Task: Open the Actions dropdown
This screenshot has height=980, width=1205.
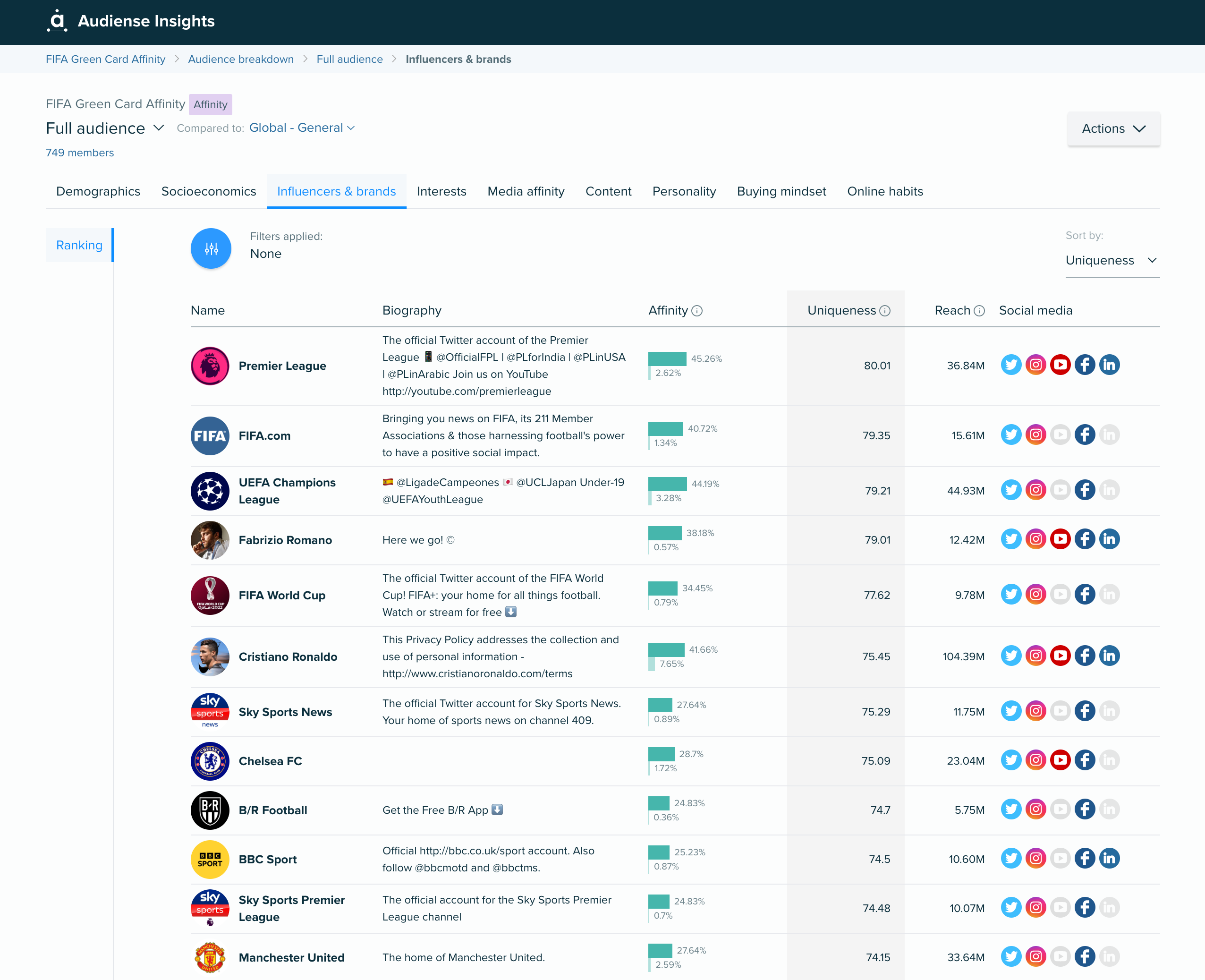Action: [1113, 128]
